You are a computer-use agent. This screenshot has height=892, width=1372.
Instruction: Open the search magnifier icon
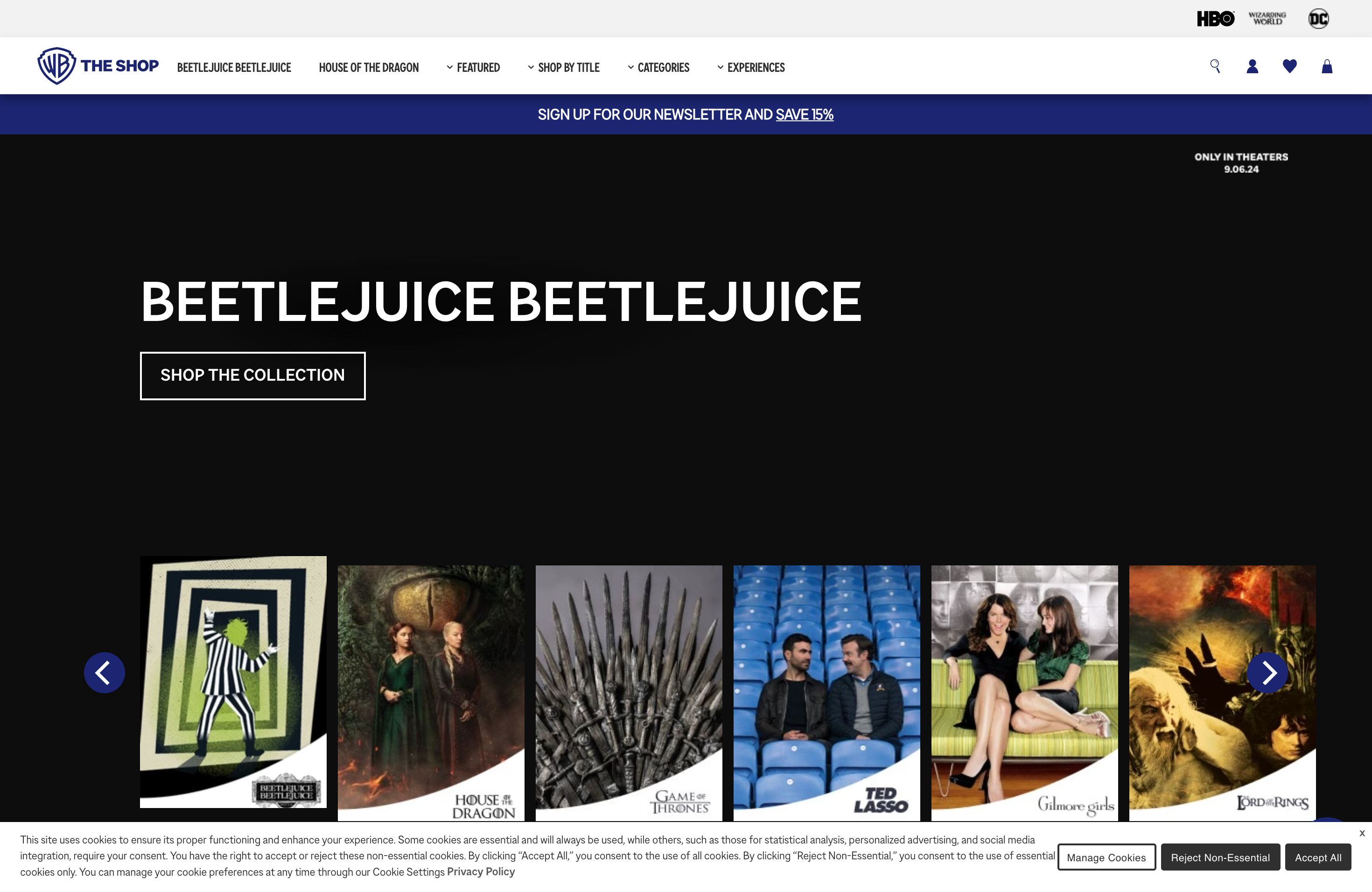(x=1215, y=66)
